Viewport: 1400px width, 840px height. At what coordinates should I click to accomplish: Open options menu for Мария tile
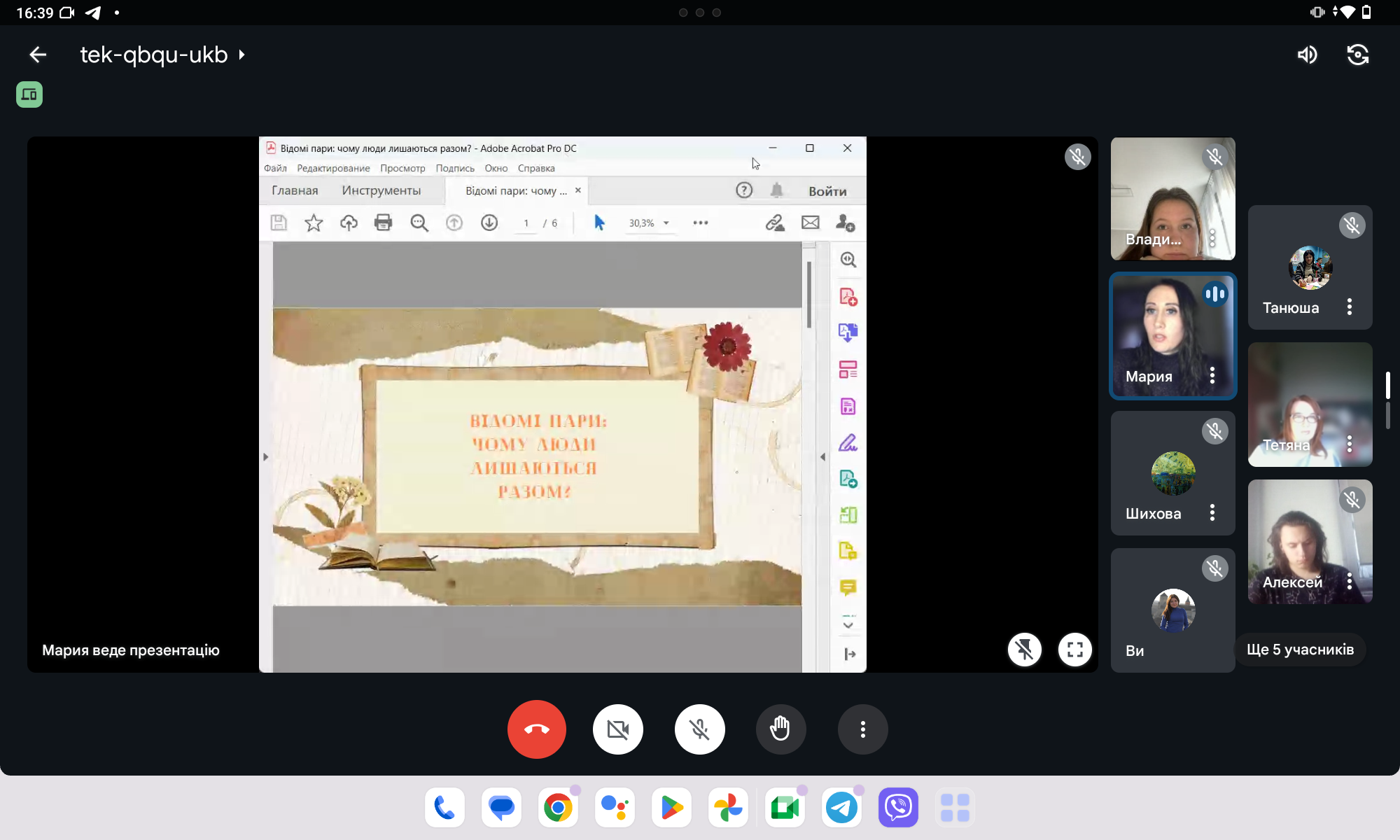pyautogui.click(x=1212, y=376)
